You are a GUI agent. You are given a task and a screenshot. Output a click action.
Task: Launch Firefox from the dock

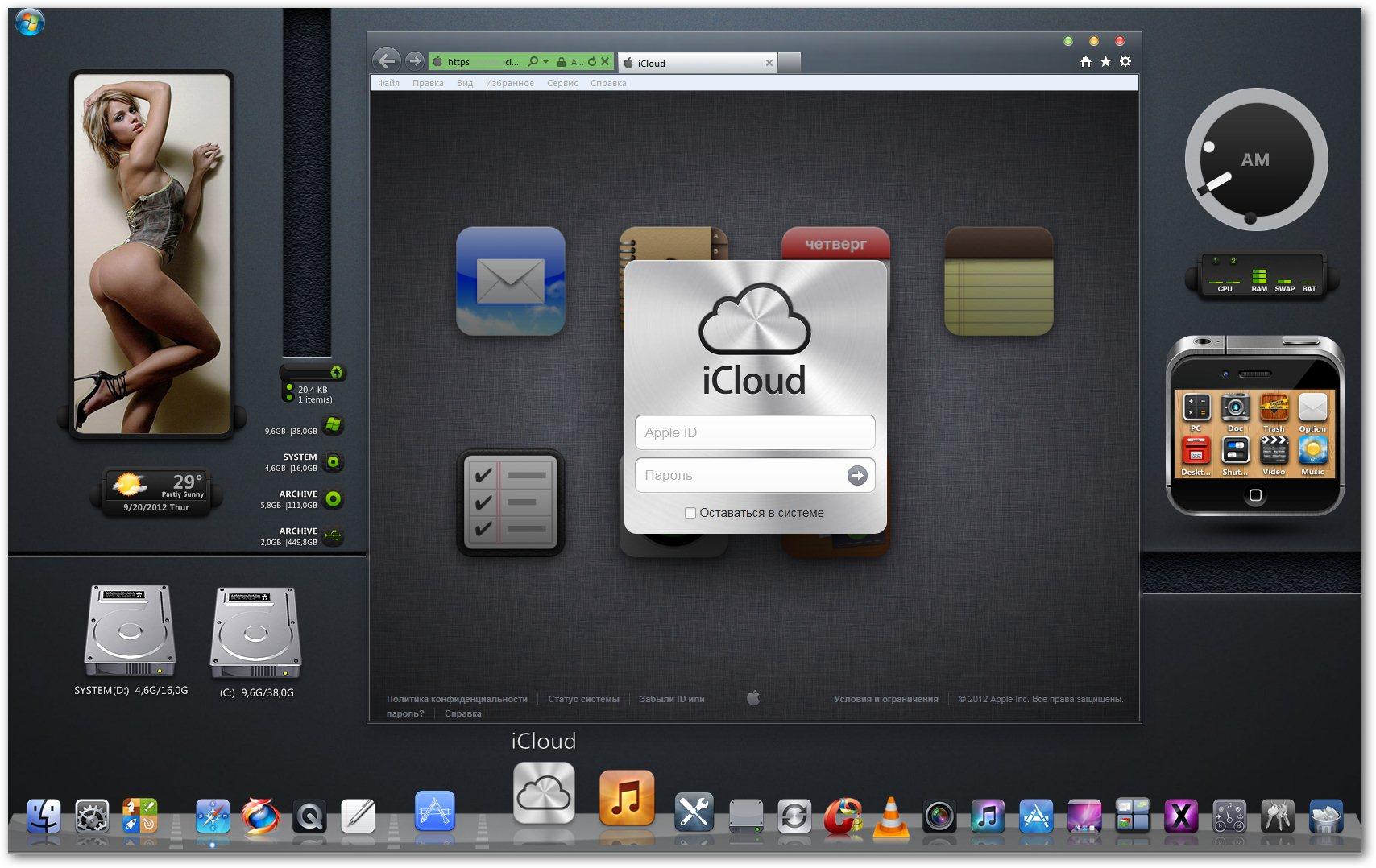click(261, 816)
